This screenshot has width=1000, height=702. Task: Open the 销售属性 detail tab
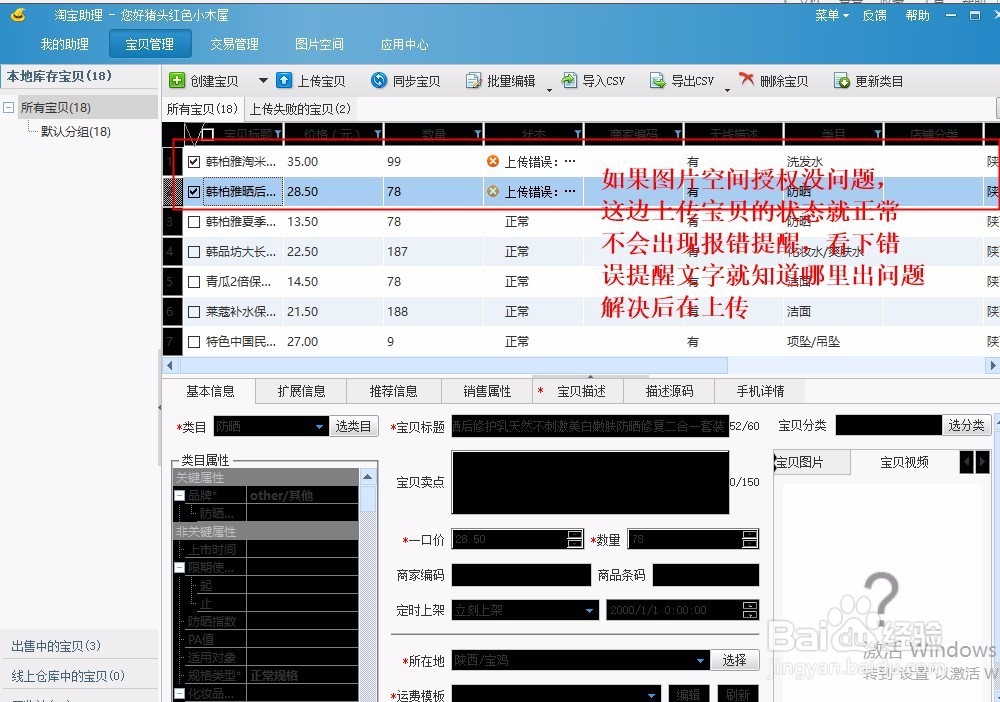[x=487, y=391]
